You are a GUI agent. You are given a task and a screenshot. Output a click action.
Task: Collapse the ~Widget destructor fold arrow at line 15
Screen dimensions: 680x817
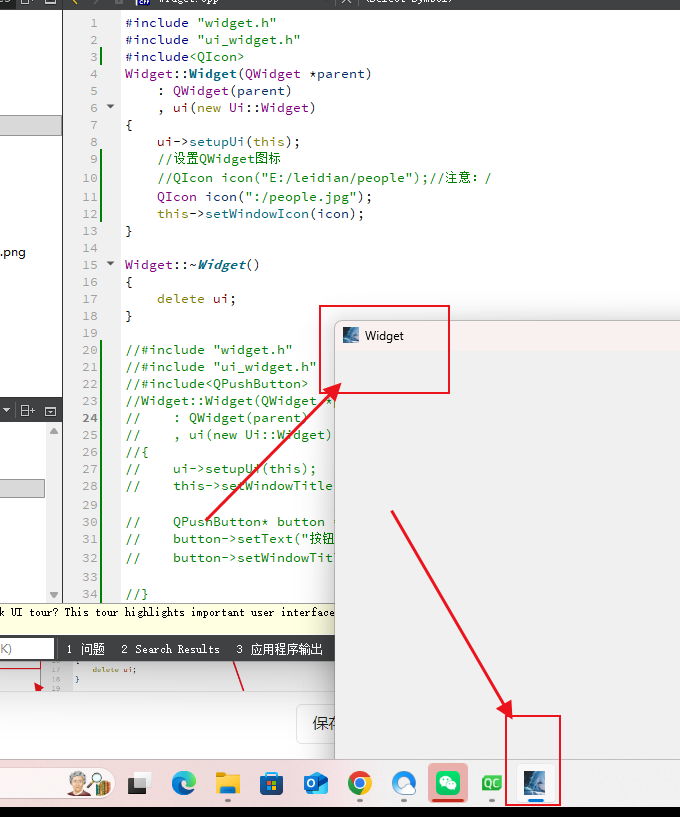[110, 264]
